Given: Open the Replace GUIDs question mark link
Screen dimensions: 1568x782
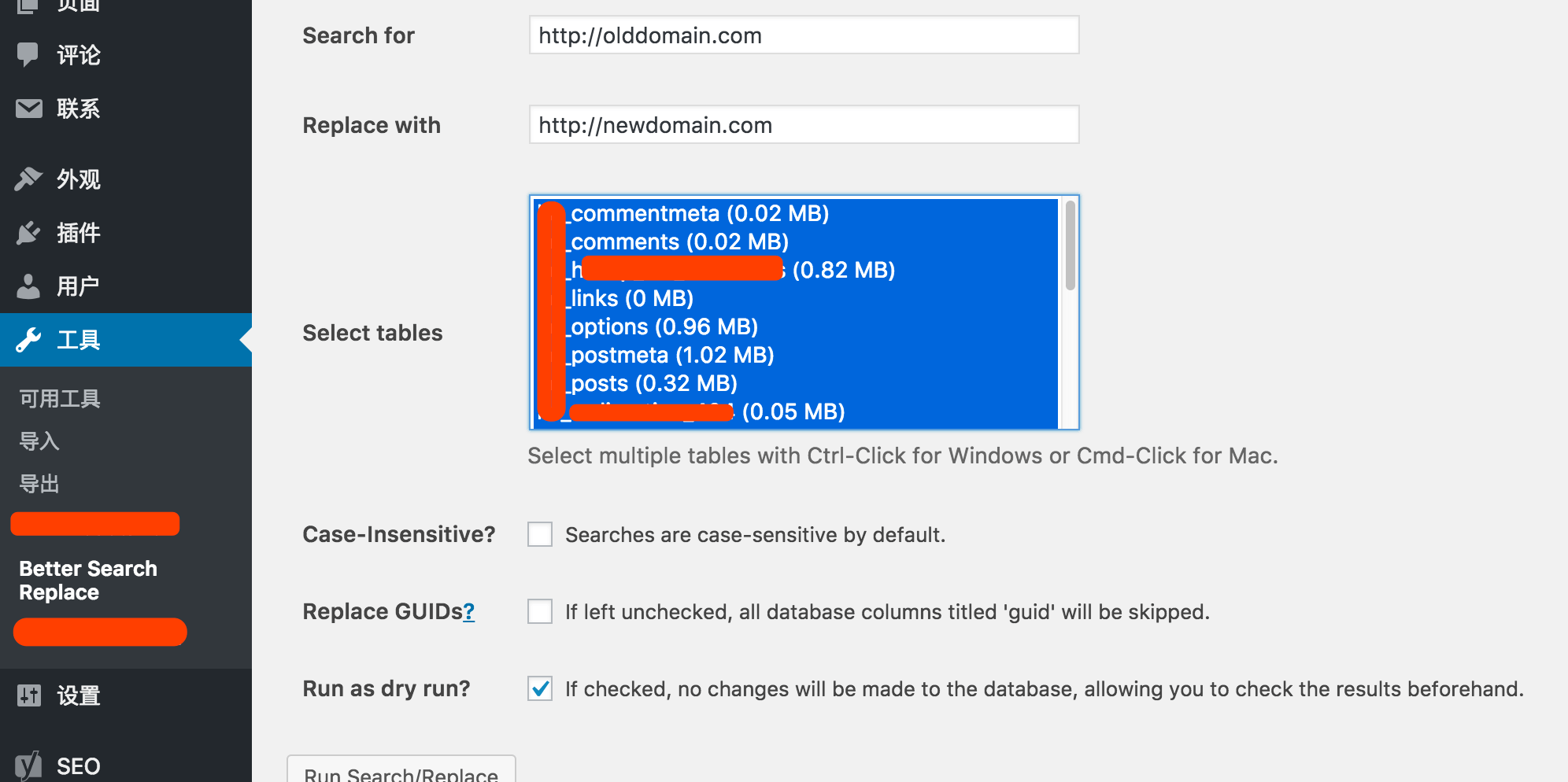Looking at the screenshot, I should (x=469, y=611).
